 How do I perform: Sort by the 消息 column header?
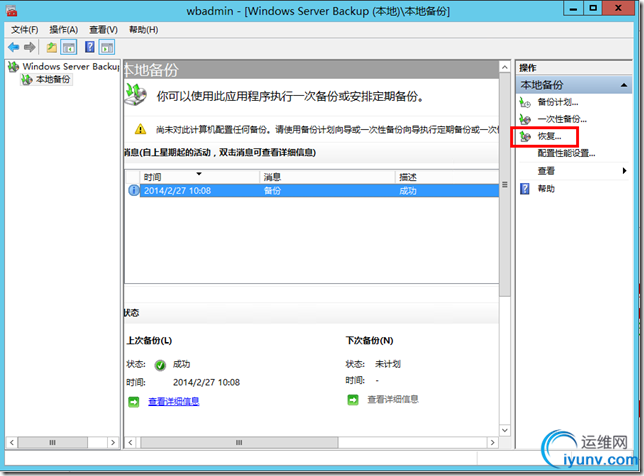(327, 177)
